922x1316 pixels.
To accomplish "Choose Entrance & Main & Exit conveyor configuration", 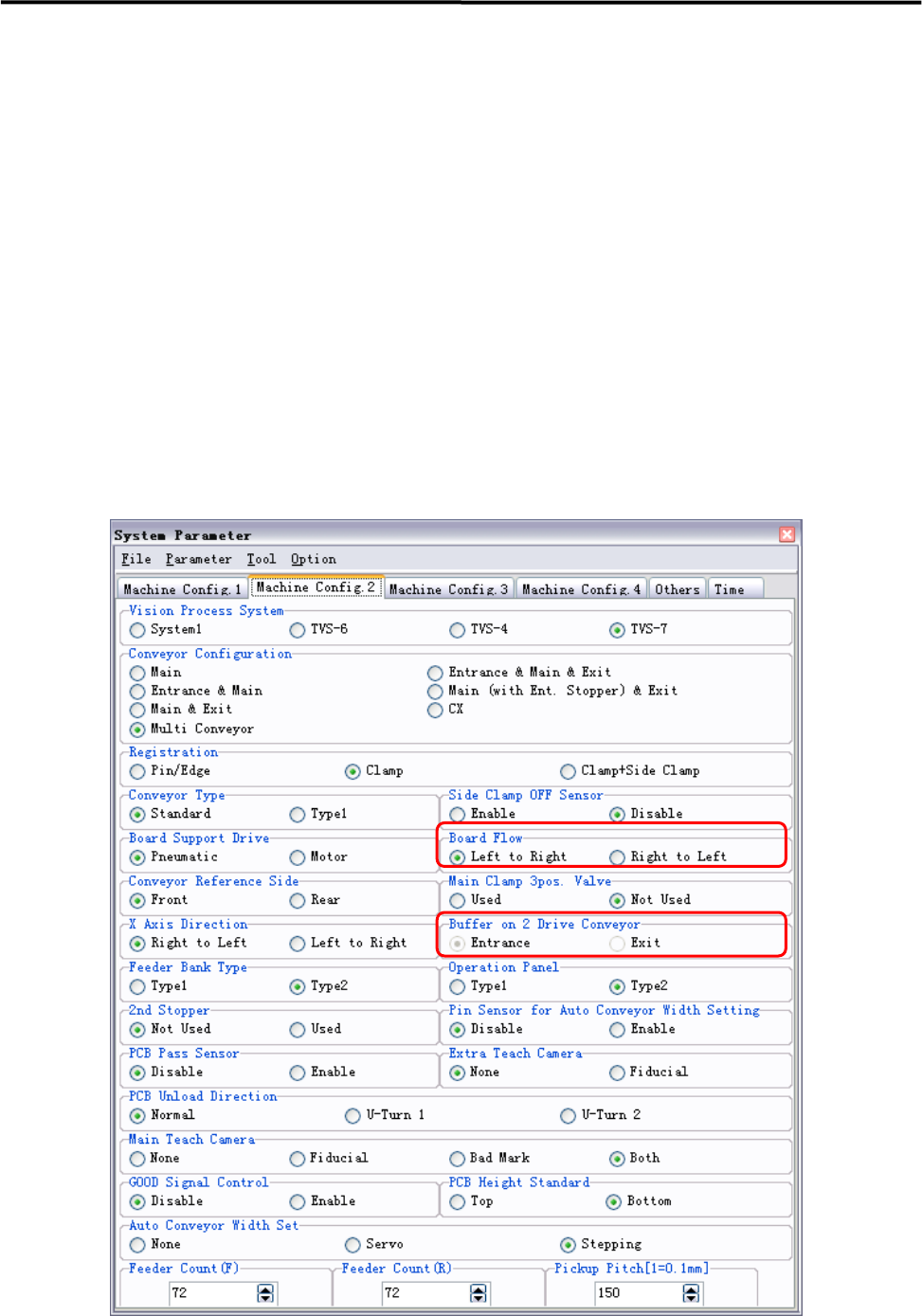I will coord(435,673).
